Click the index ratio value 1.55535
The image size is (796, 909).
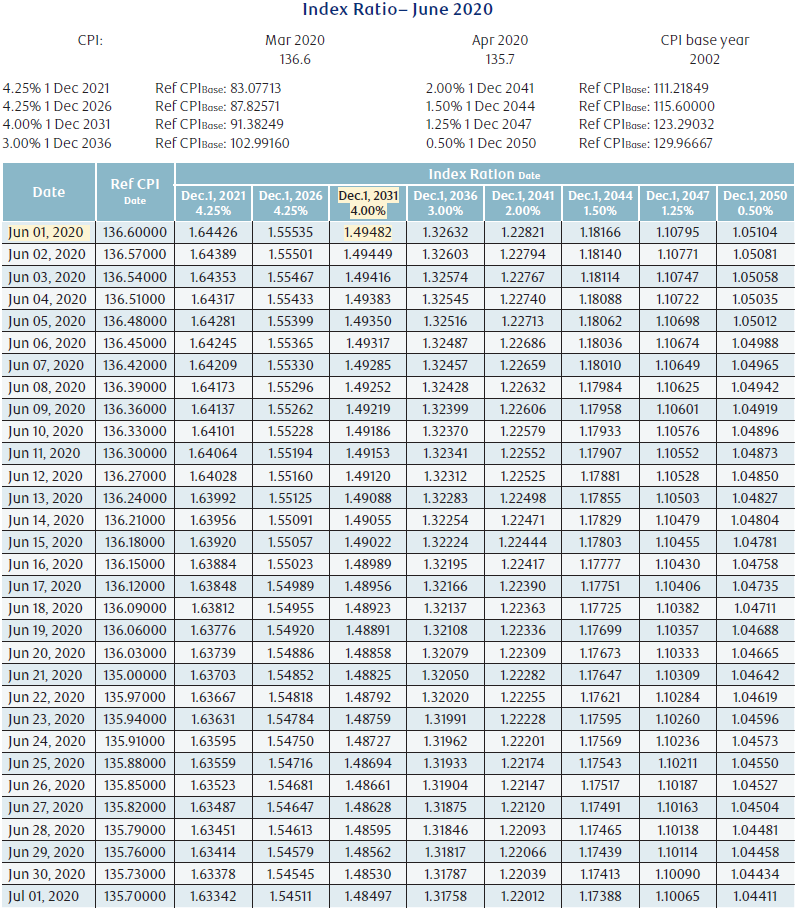(290, 232)
